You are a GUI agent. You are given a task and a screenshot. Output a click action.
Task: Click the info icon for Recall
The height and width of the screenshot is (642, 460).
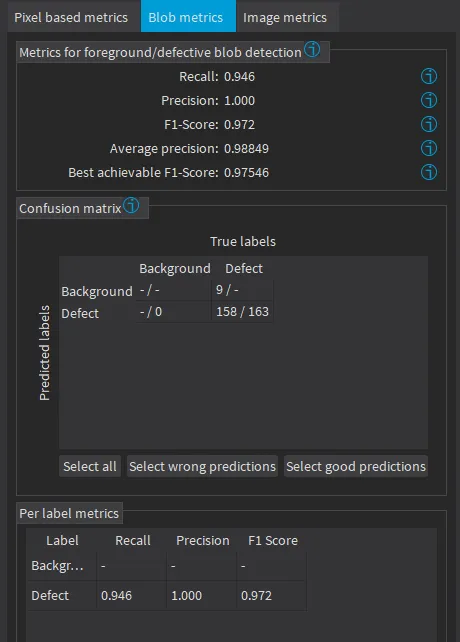click(x=429, y=76)
